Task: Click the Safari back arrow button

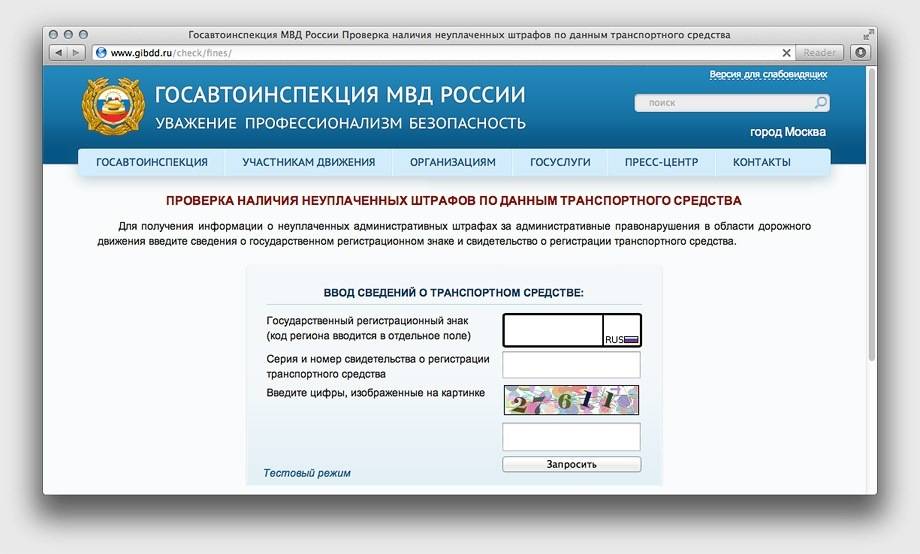Action: point(58,53)
